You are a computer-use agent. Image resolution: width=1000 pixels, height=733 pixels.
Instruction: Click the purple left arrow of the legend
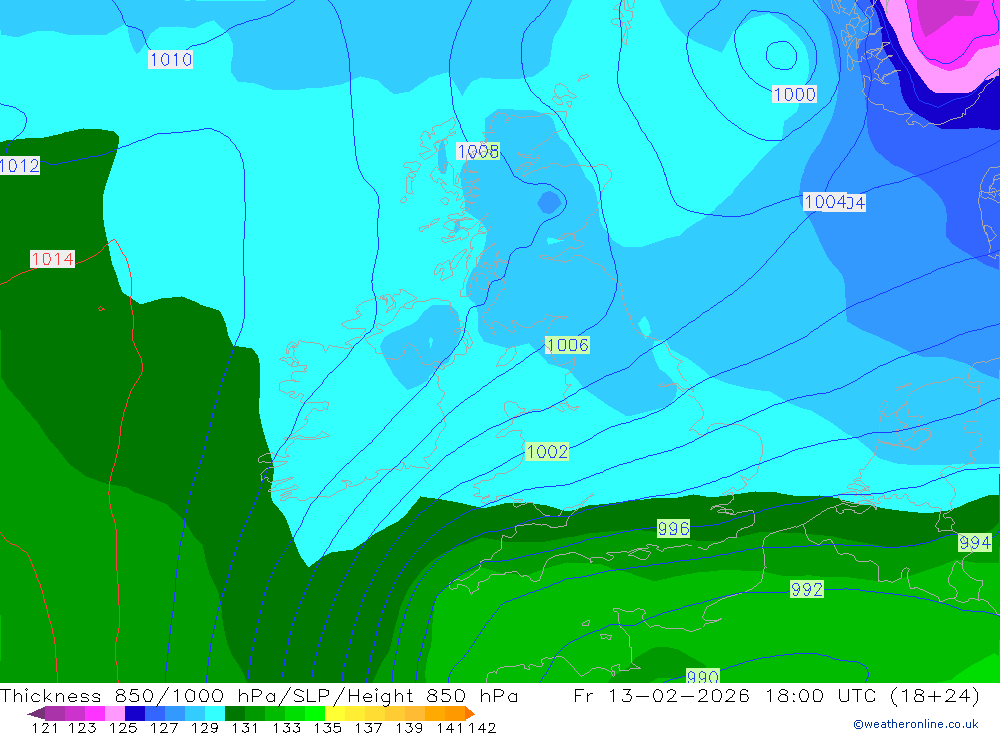tap(36, 713)
